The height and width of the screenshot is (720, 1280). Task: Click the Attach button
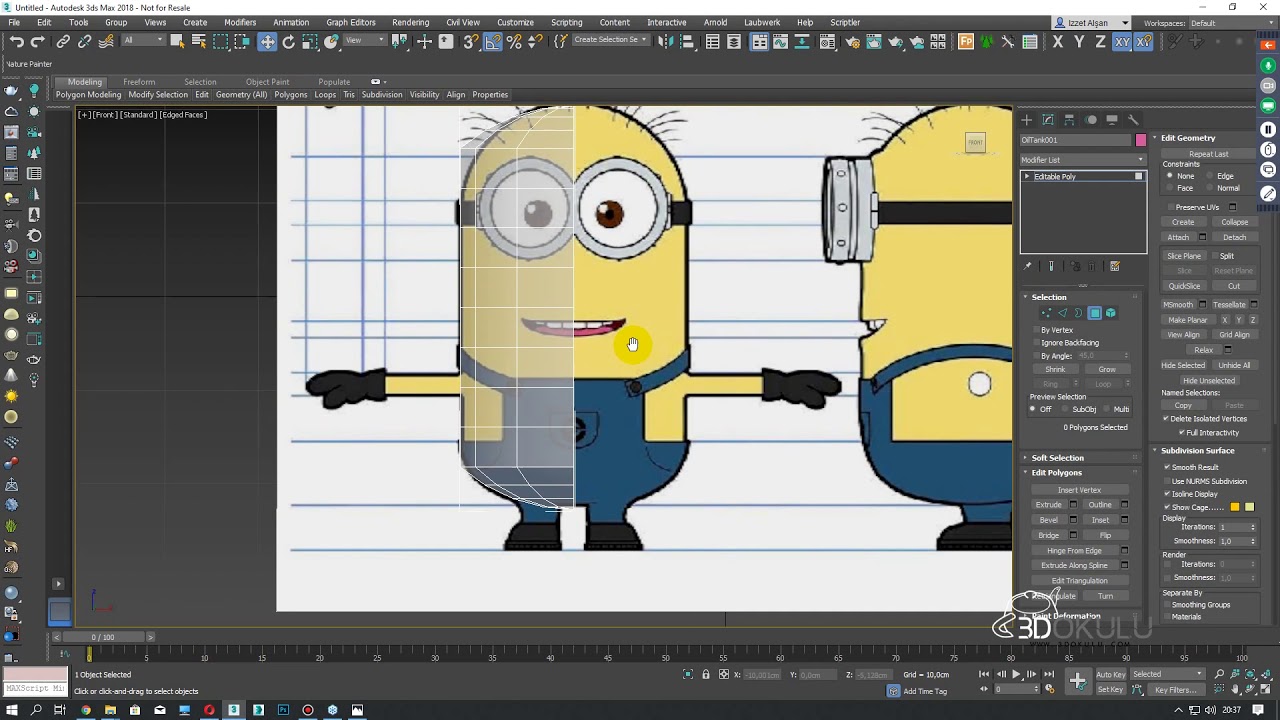point(1179,237)
